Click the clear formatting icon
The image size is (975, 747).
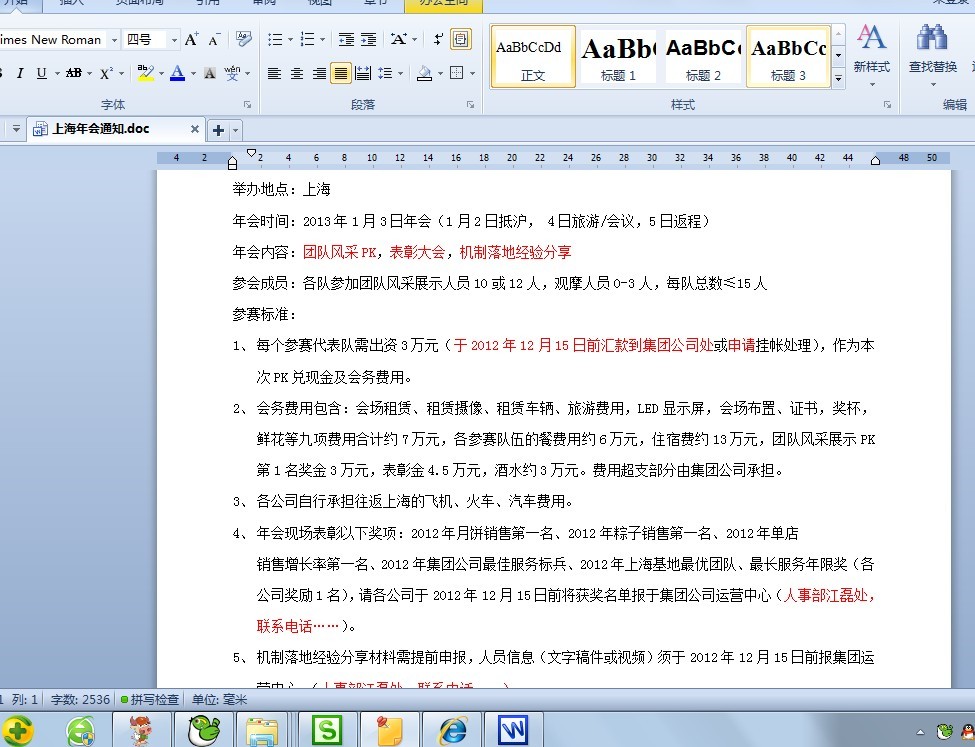(243, 40)
